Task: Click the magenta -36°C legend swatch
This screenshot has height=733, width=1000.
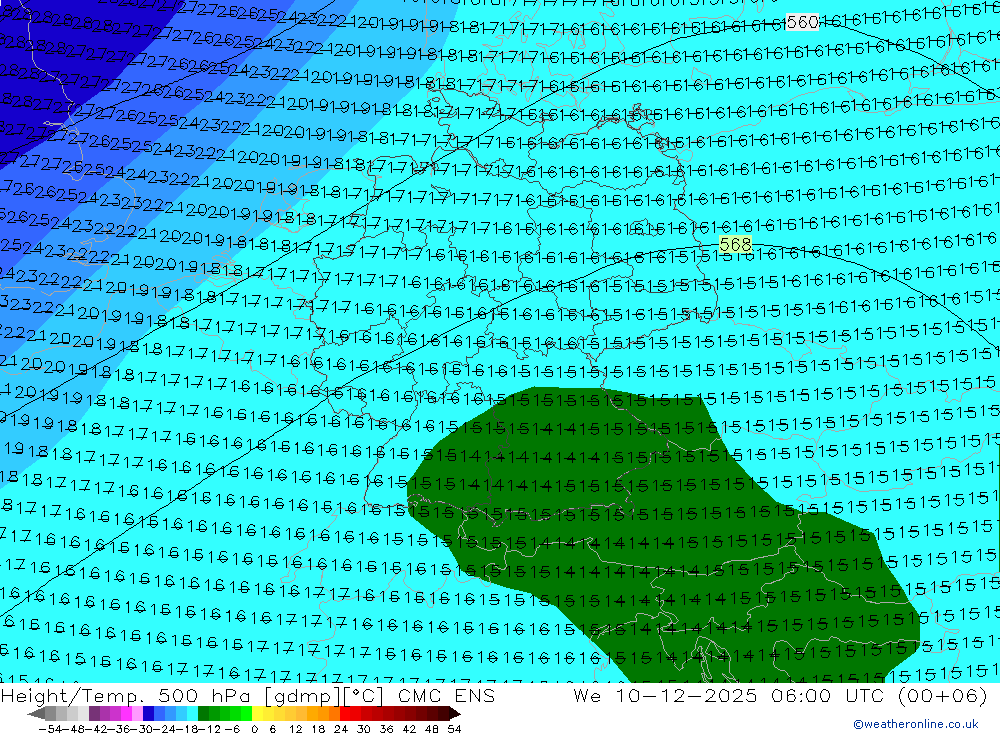Action: click(x=126, y=713)
